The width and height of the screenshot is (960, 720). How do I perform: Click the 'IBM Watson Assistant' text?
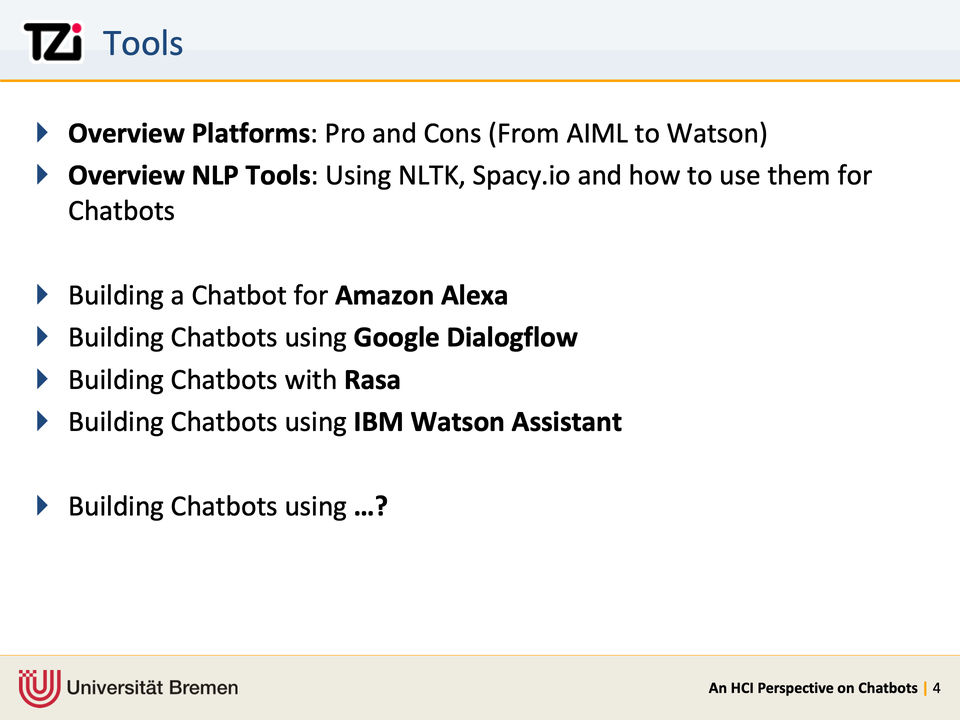tap(487, 422)
